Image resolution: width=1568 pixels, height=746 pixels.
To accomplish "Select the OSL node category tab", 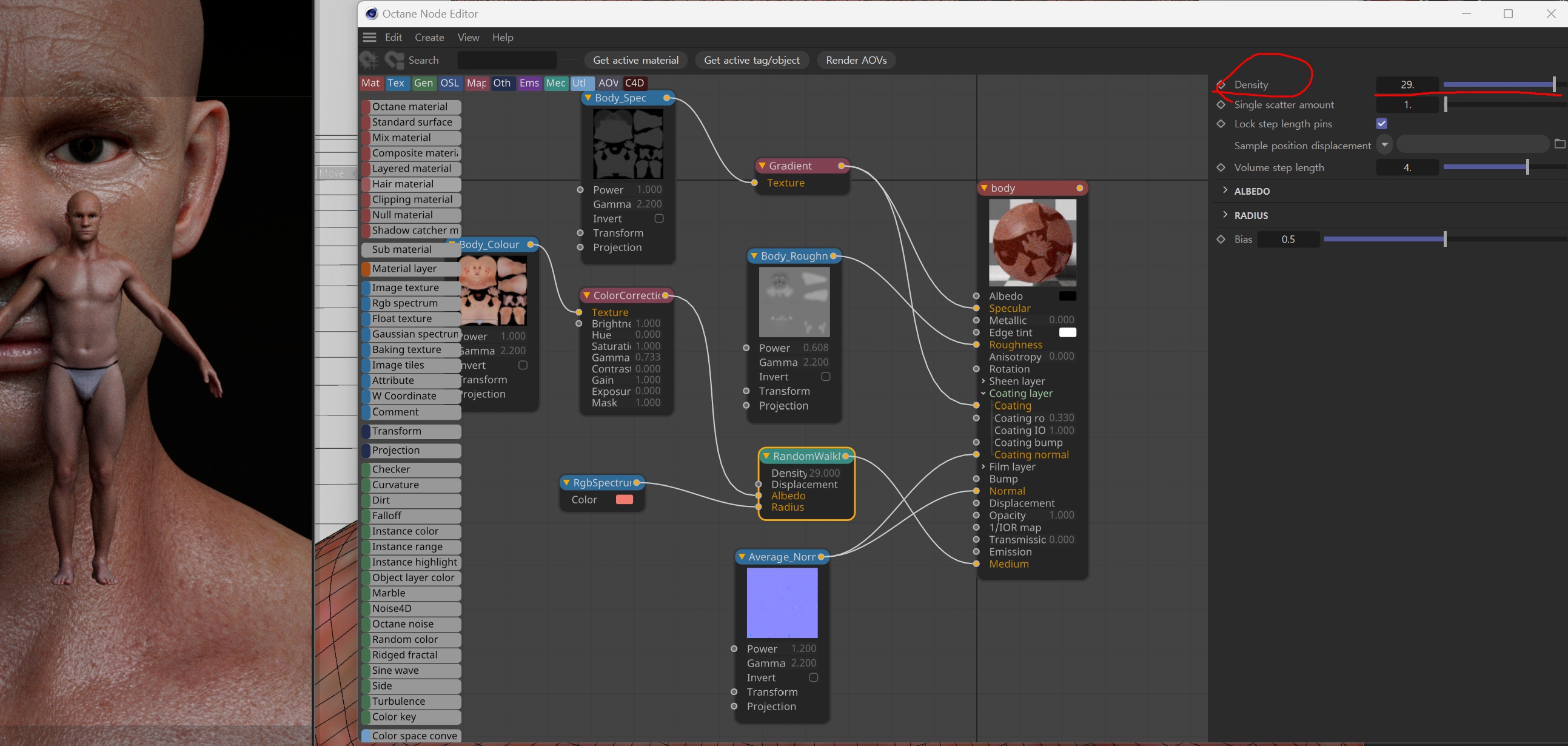I will tap(449, 83).
